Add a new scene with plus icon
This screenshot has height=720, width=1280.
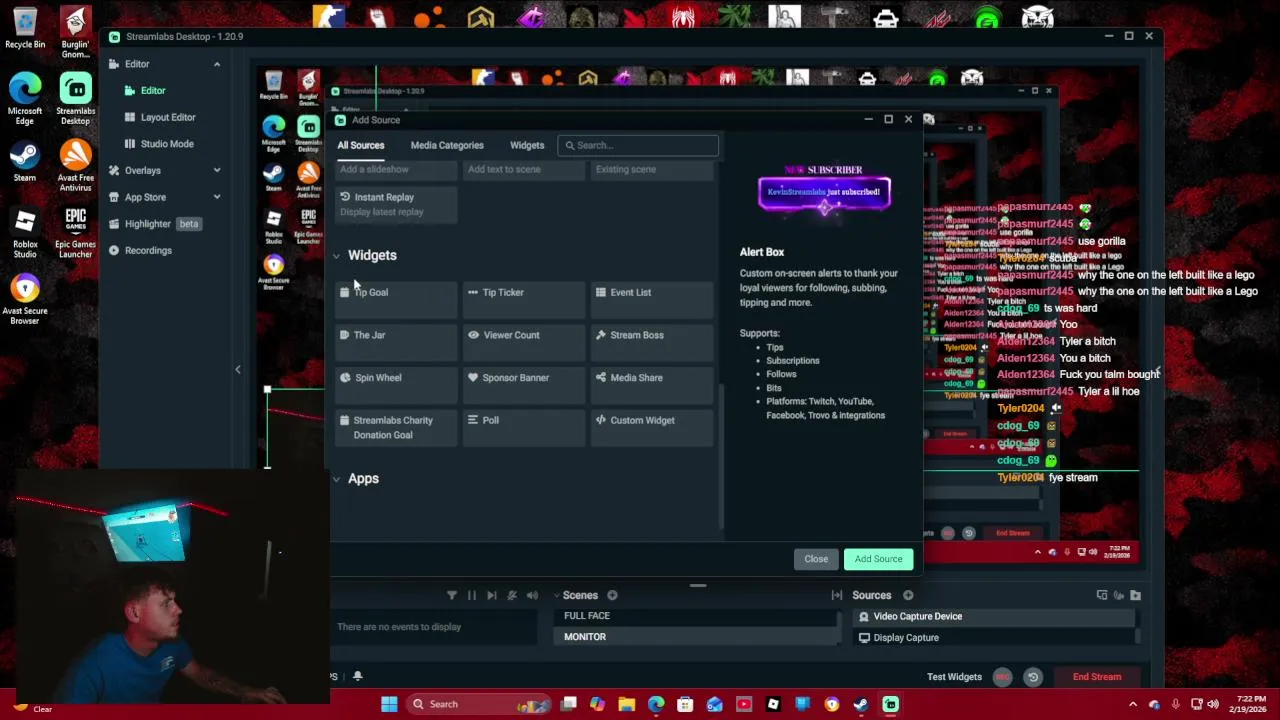pos(612,596)
